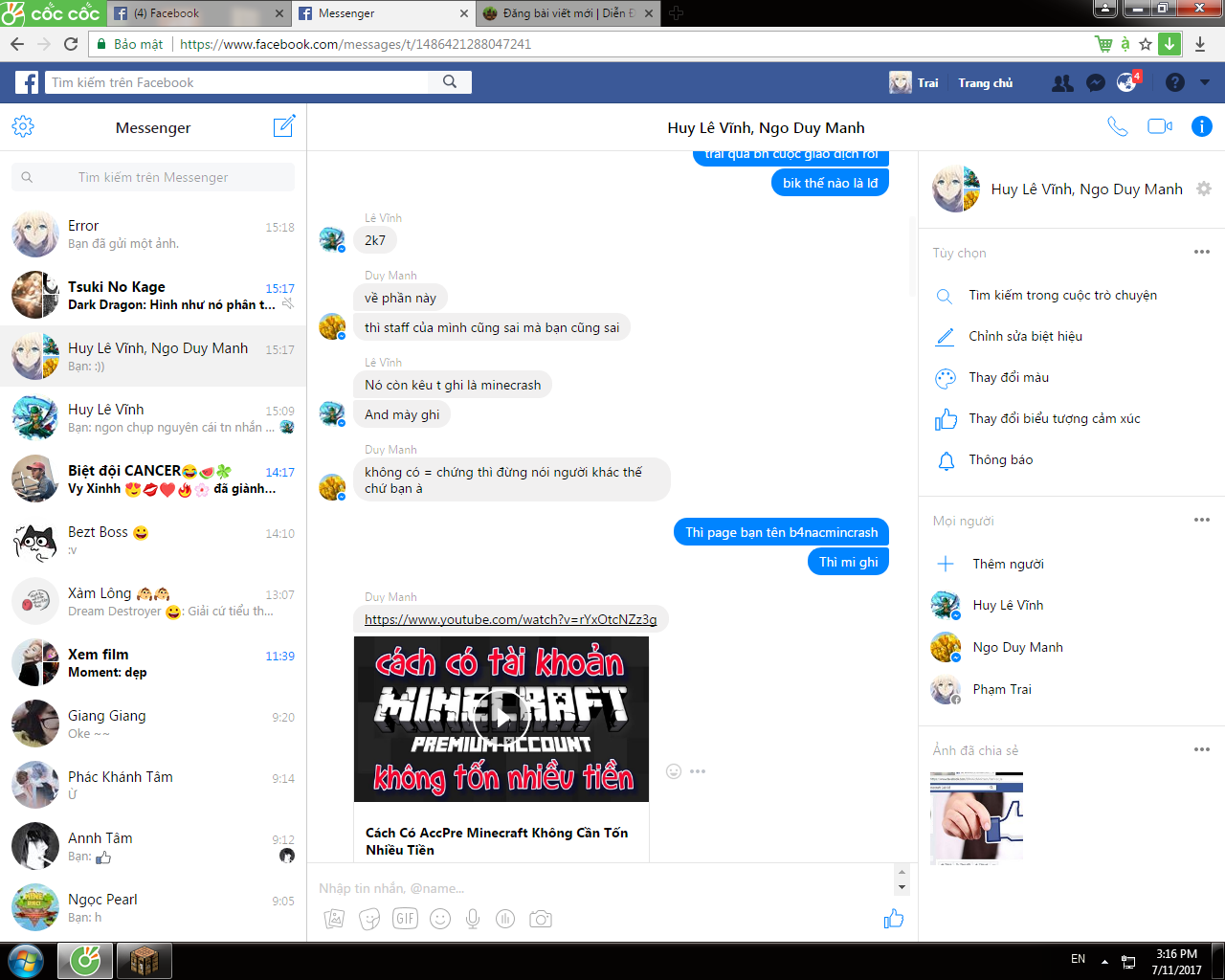Viewport: 1225px width, 980px height.
Task: Go to Trang chủ home page
Action: [986, 83]
